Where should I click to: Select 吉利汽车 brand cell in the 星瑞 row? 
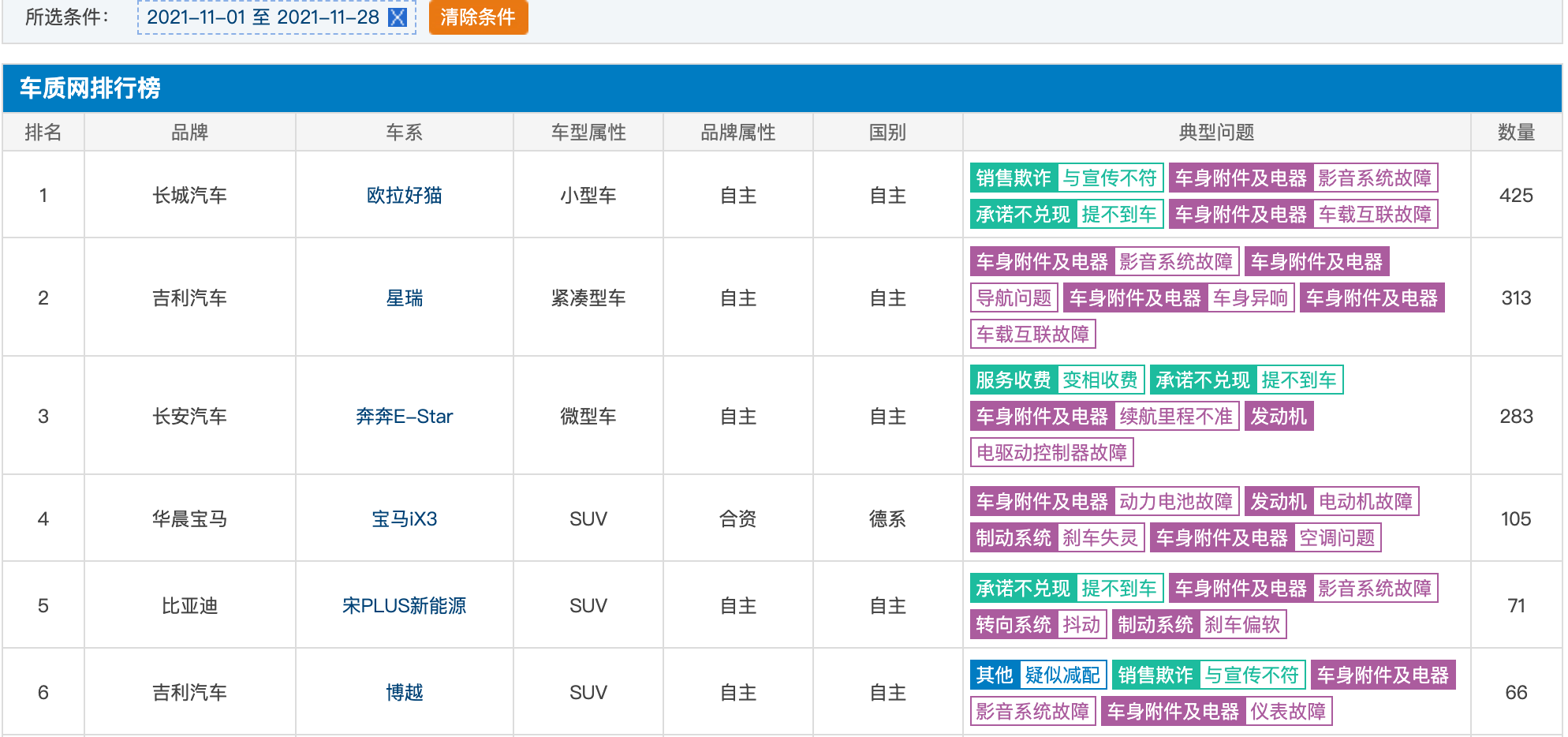click(189, 298)
